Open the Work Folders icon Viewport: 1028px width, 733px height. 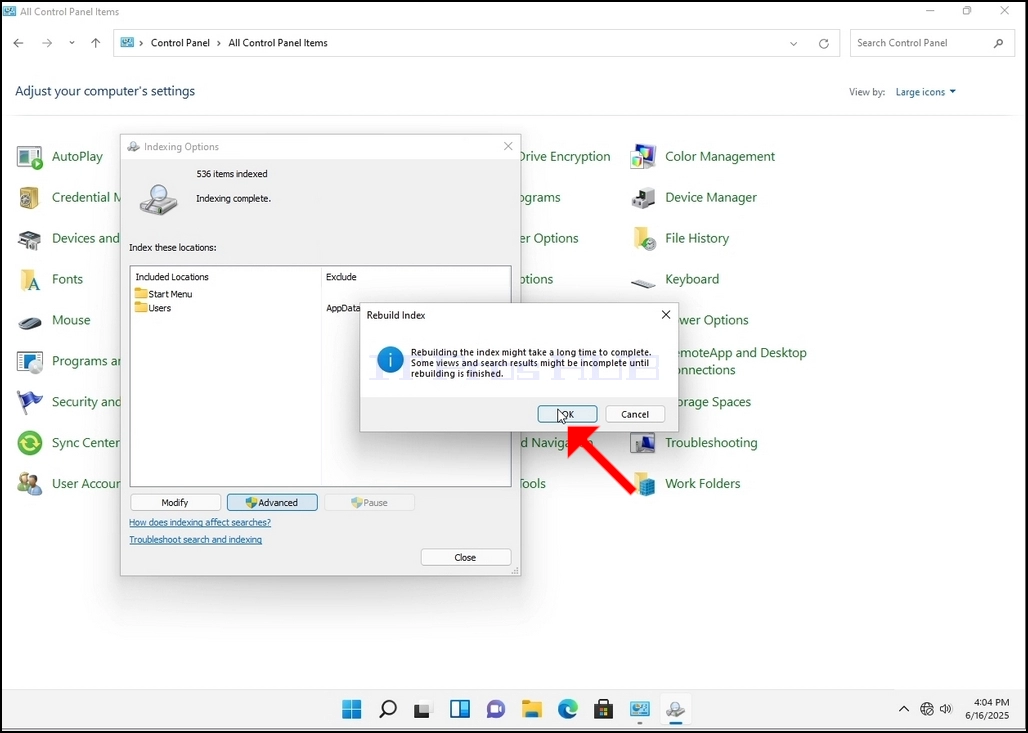pos(646,485)
